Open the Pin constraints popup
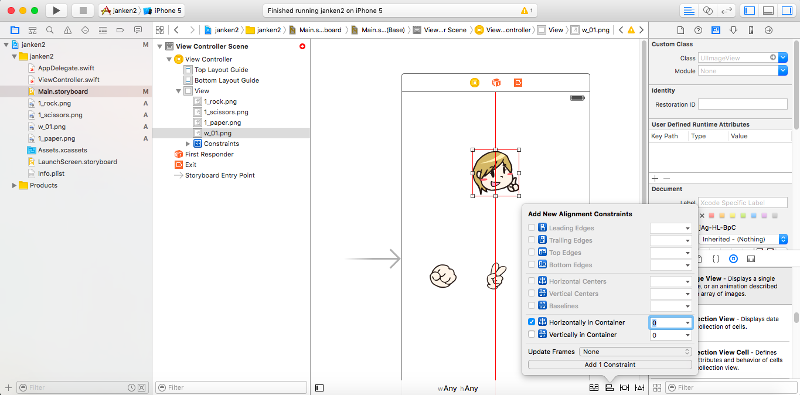 (x=624, y=388)
